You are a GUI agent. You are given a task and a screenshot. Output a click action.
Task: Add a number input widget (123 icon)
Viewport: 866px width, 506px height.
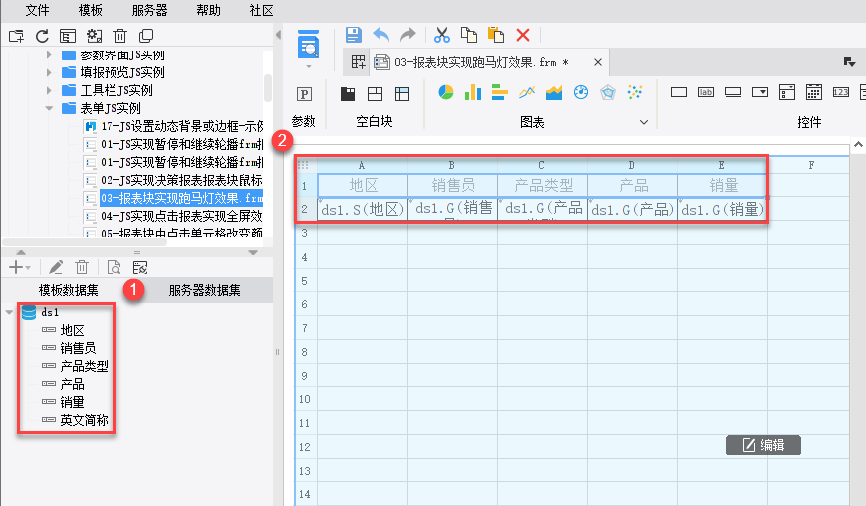(841, 92)
